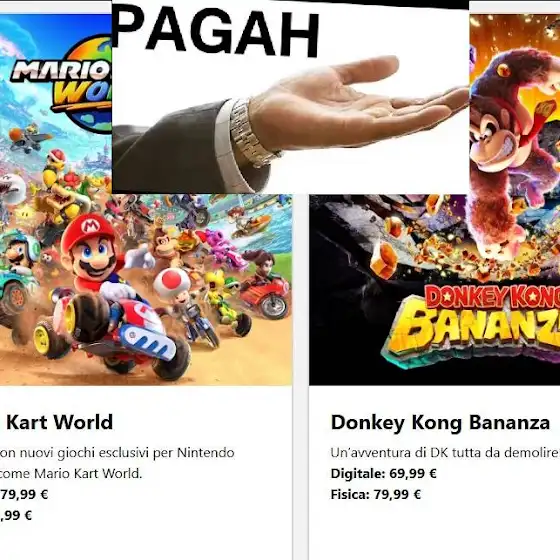
Task: Click the golden banana gem chunk
Action: (x=384, y=260)
